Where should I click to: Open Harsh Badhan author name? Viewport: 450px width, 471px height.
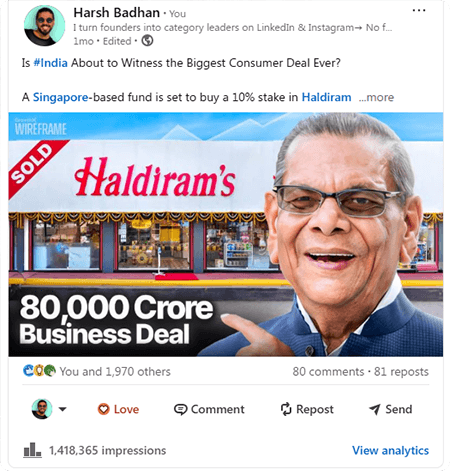point(116,13)
